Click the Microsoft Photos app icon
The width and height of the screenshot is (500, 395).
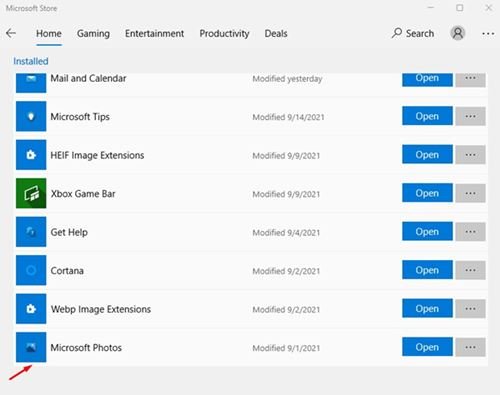click(x=31, y=347)
